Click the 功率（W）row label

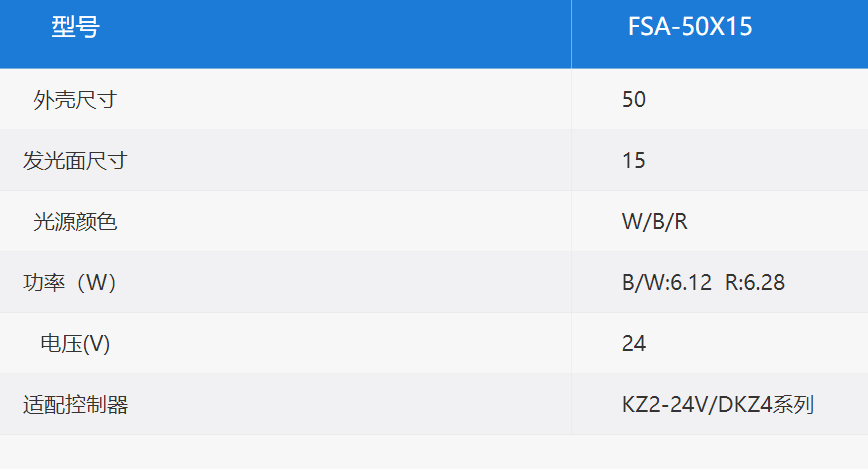69,282
